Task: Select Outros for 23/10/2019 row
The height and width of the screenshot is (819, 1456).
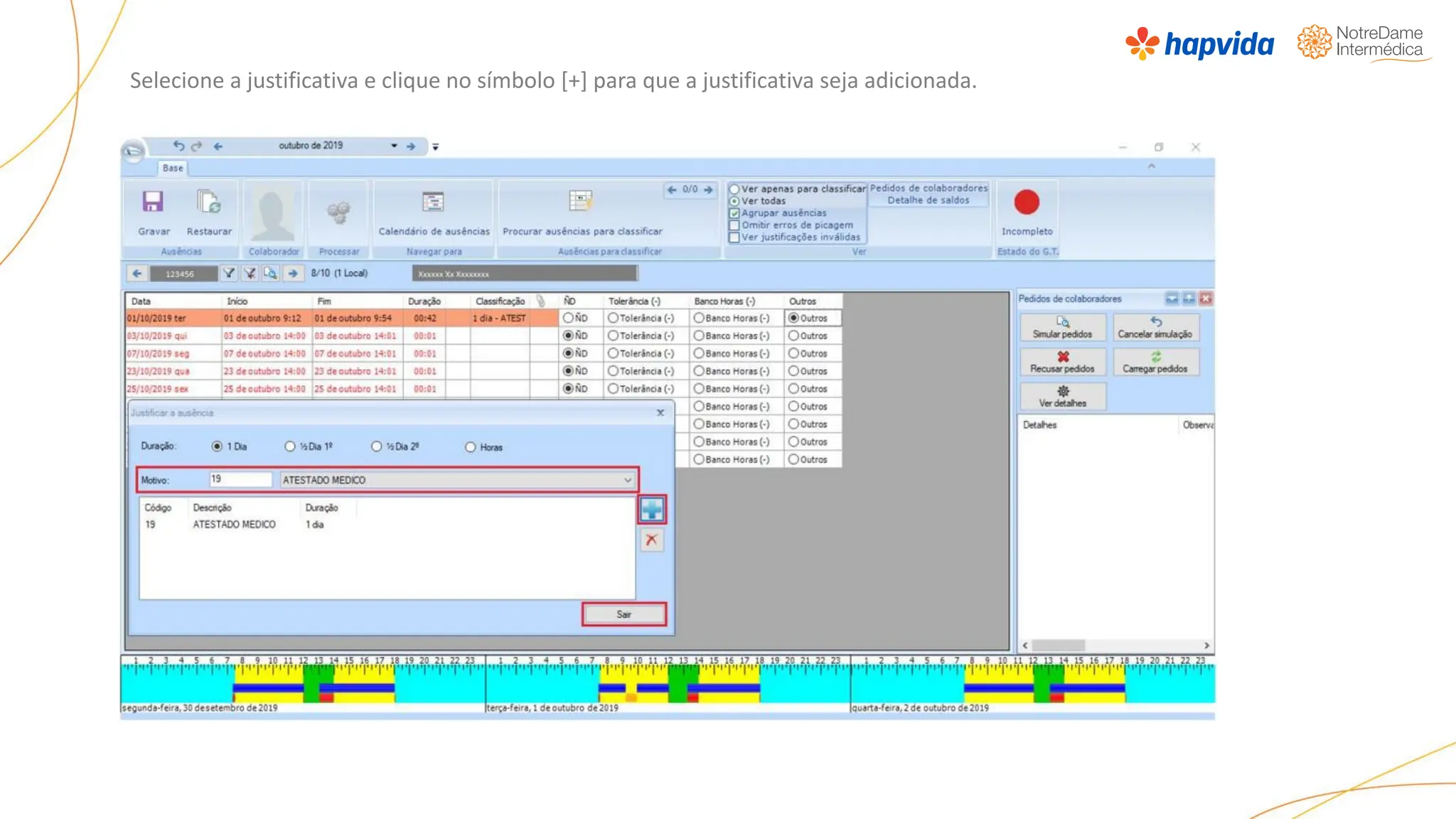Action: pyautogui.click(x=793, y=371)
